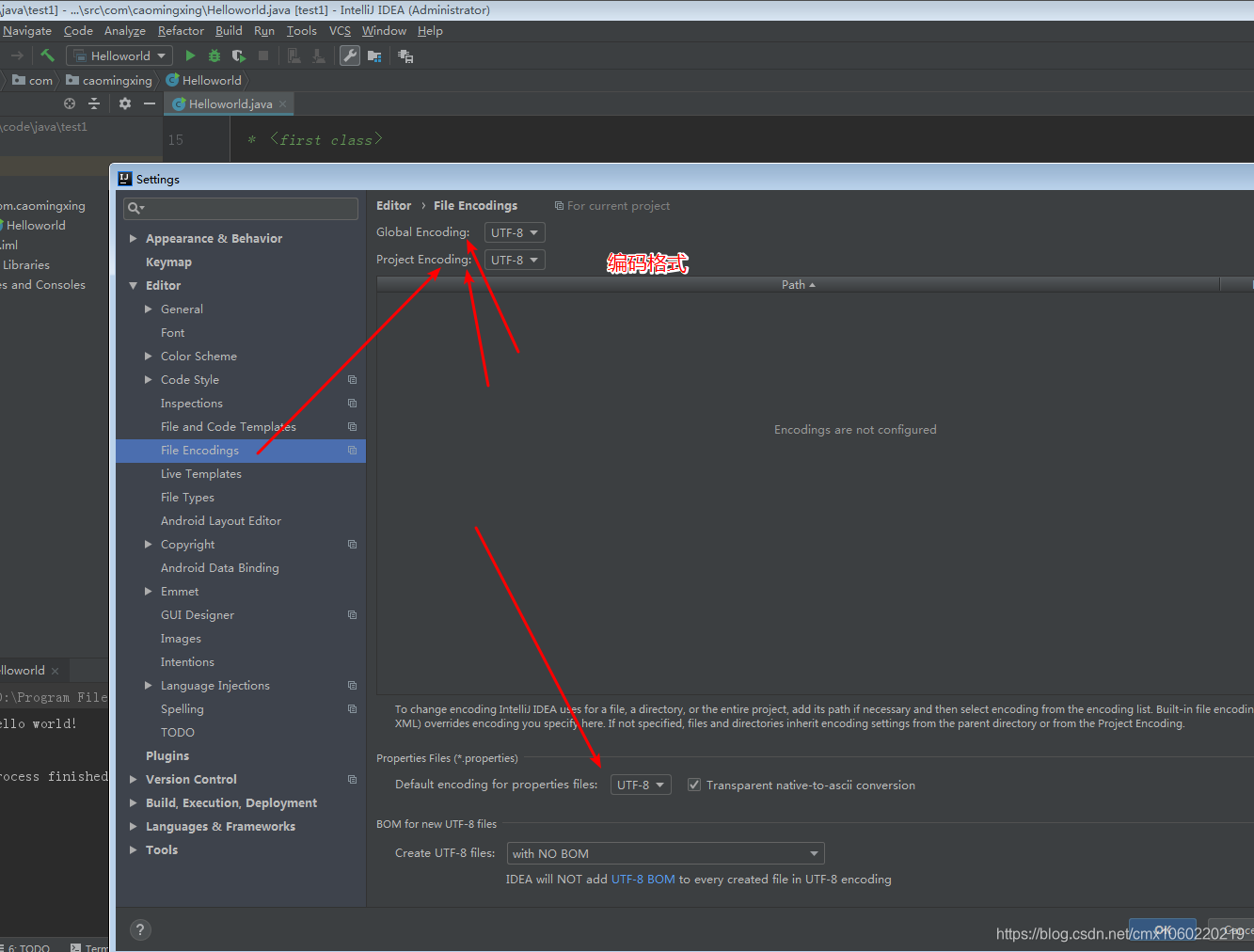Select Live Templates settings page
This screenshot has height=952, width=1254.
pyautogui.click(x=201, y=474)
